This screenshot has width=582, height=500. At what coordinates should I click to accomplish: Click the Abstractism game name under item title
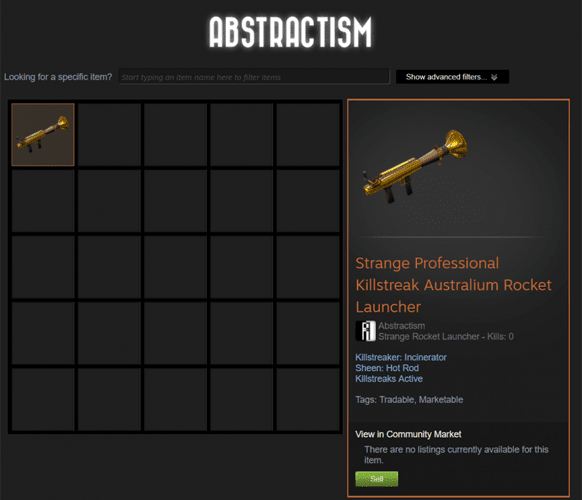402,326
